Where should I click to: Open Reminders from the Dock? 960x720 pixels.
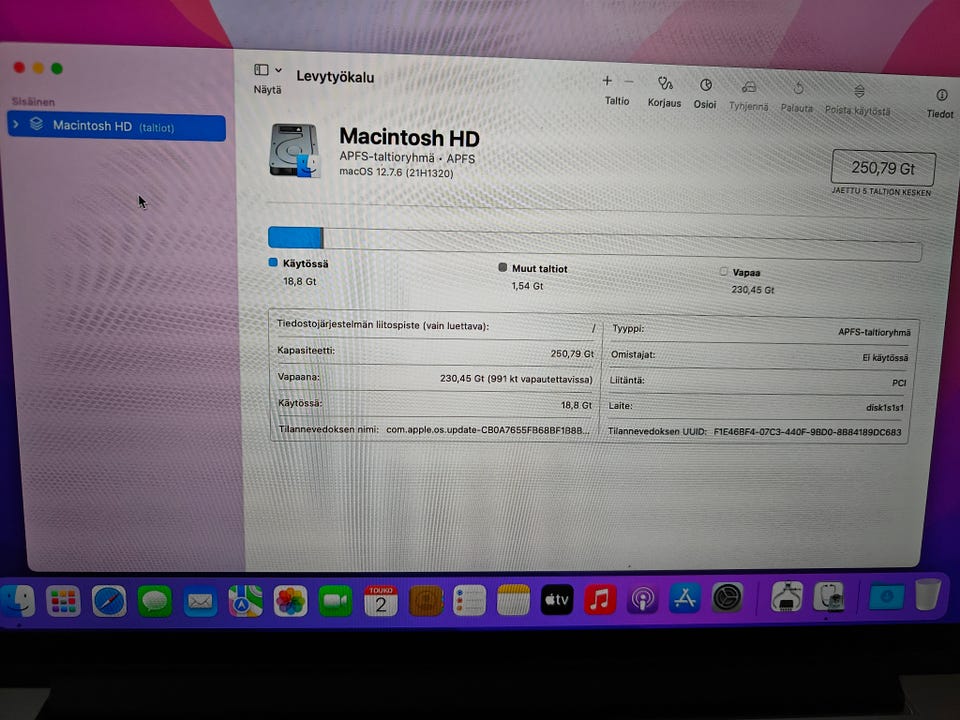click(470, 600)
